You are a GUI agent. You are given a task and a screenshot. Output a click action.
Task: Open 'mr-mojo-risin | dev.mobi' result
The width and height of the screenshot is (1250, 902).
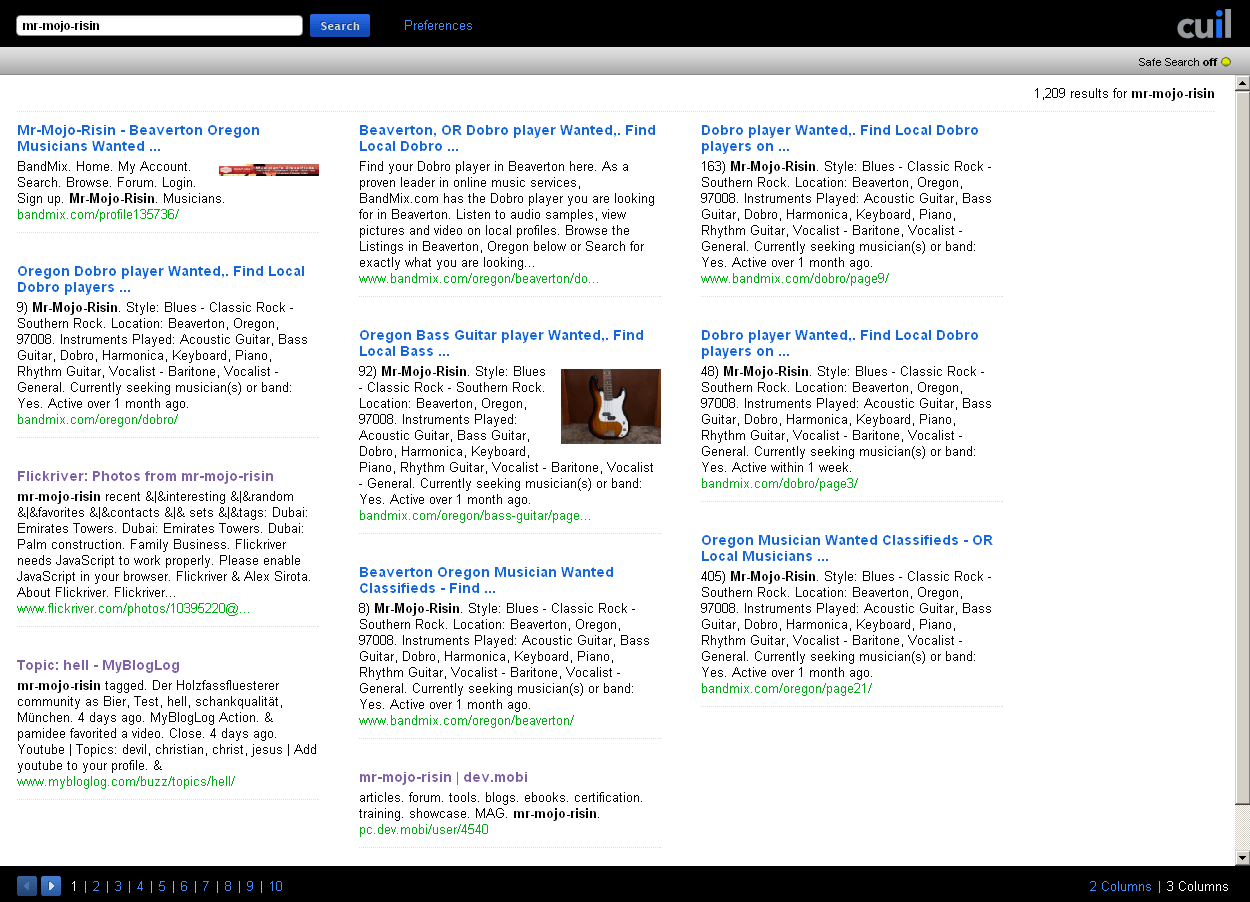tap(443, 777)
